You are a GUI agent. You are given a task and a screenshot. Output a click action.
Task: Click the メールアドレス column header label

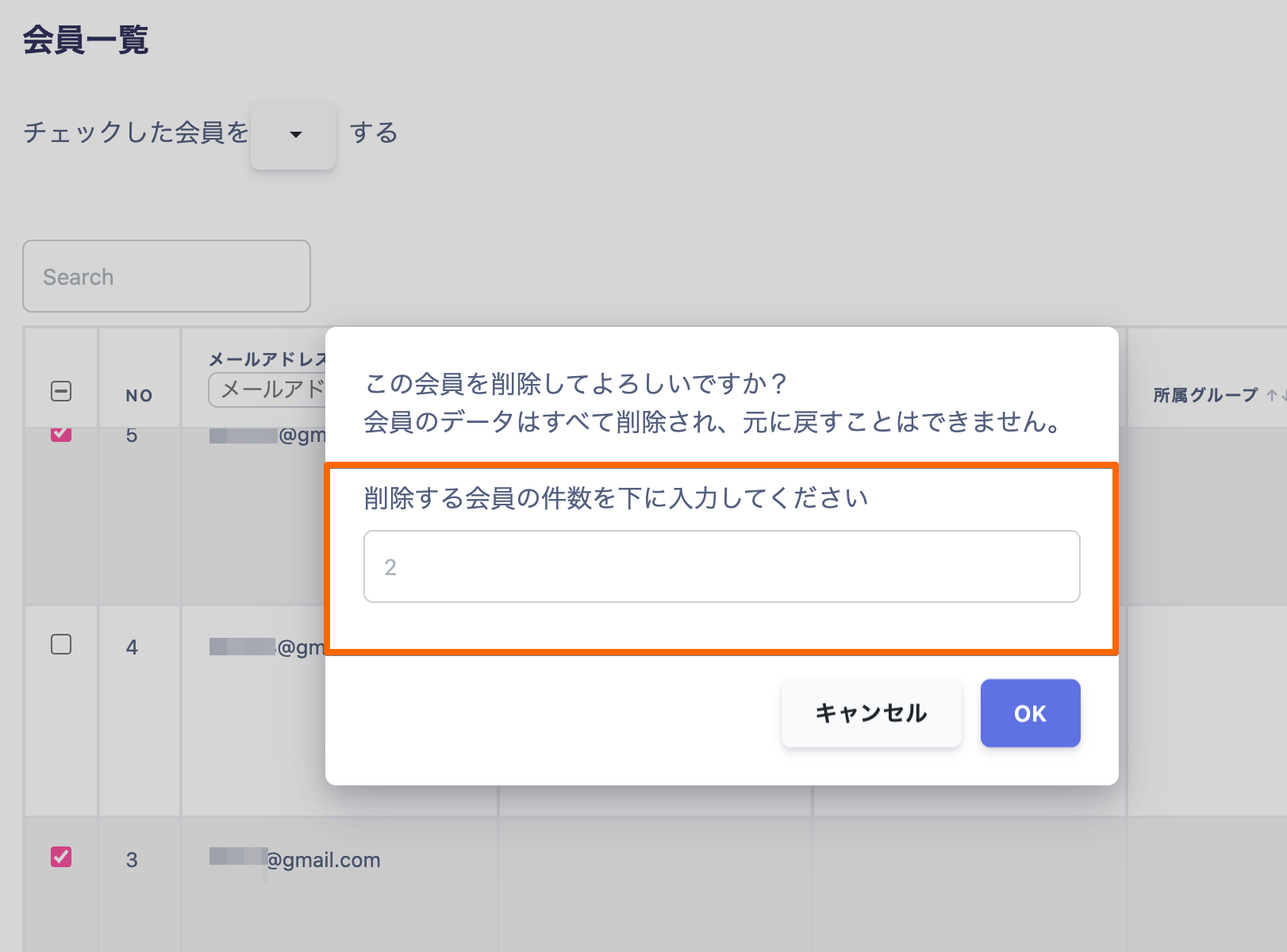(x=267, y=359)
